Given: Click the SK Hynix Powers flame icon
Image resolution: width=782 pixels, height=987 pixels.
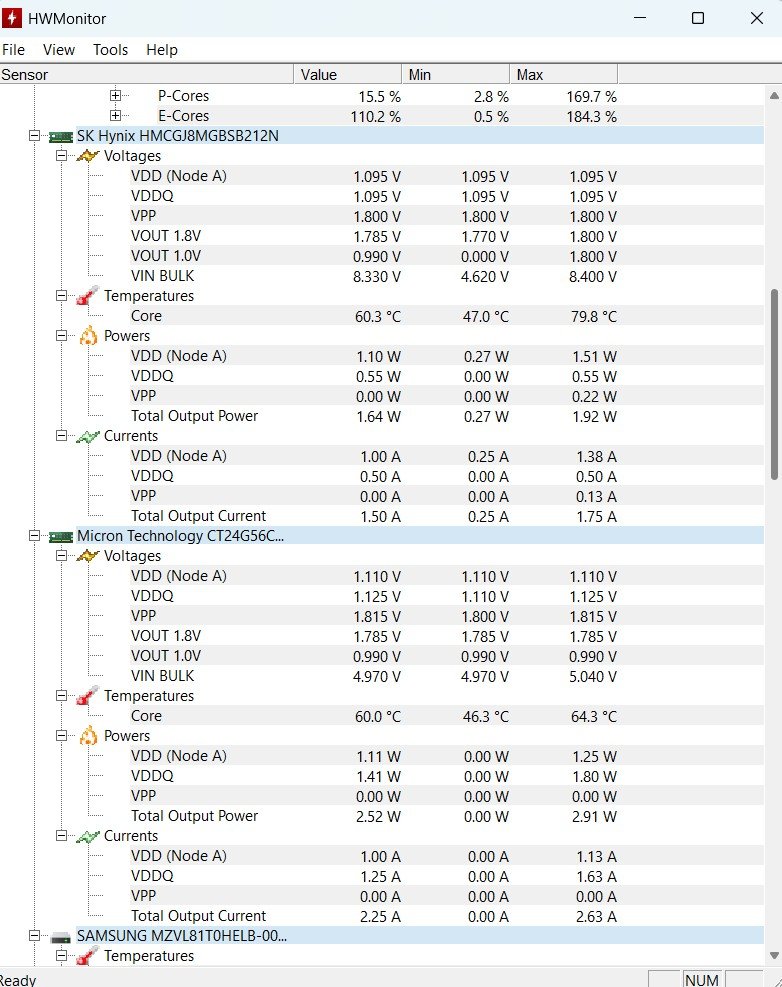Looking at the screenshot, I should [88, 336].
